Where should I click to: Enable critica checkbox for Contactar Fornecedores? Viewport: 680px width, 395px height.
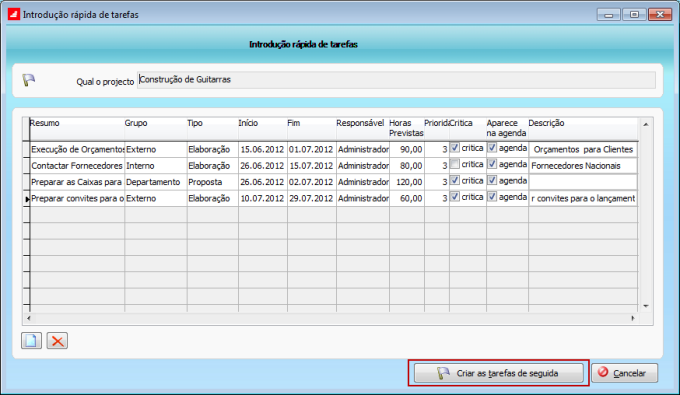454,164
